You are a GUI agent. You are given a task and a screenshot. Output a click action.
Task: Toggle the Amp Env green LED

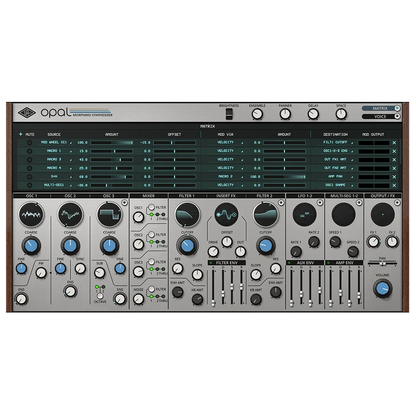[x=328, y=263]
